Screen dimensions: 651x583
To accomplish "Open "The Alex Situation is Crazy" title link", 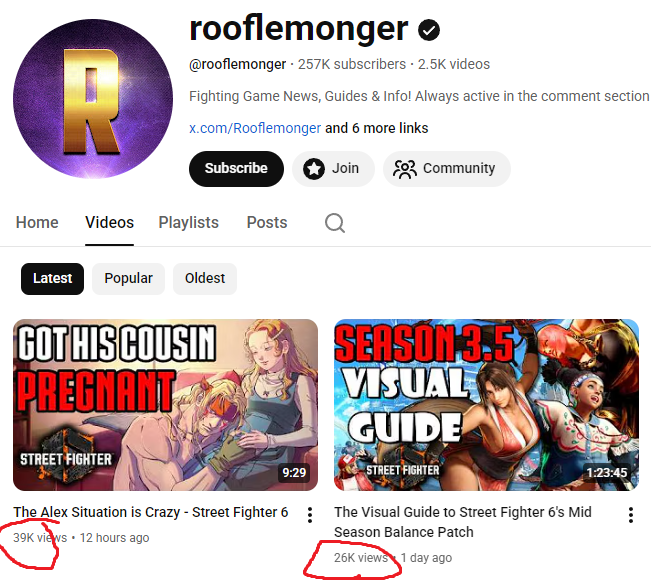I will pos(151,512).
